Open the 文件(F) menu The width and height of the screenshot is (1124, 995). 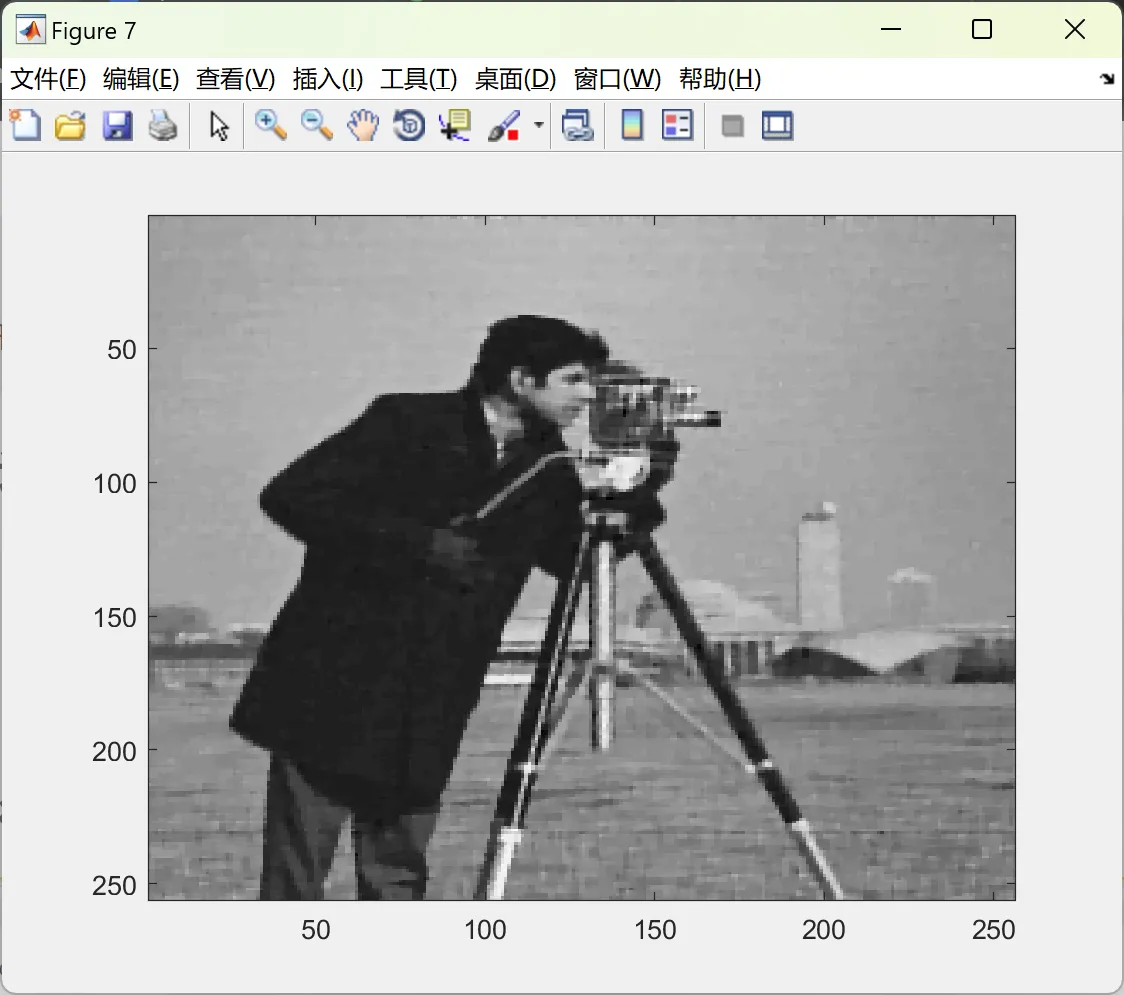point(48,79)
